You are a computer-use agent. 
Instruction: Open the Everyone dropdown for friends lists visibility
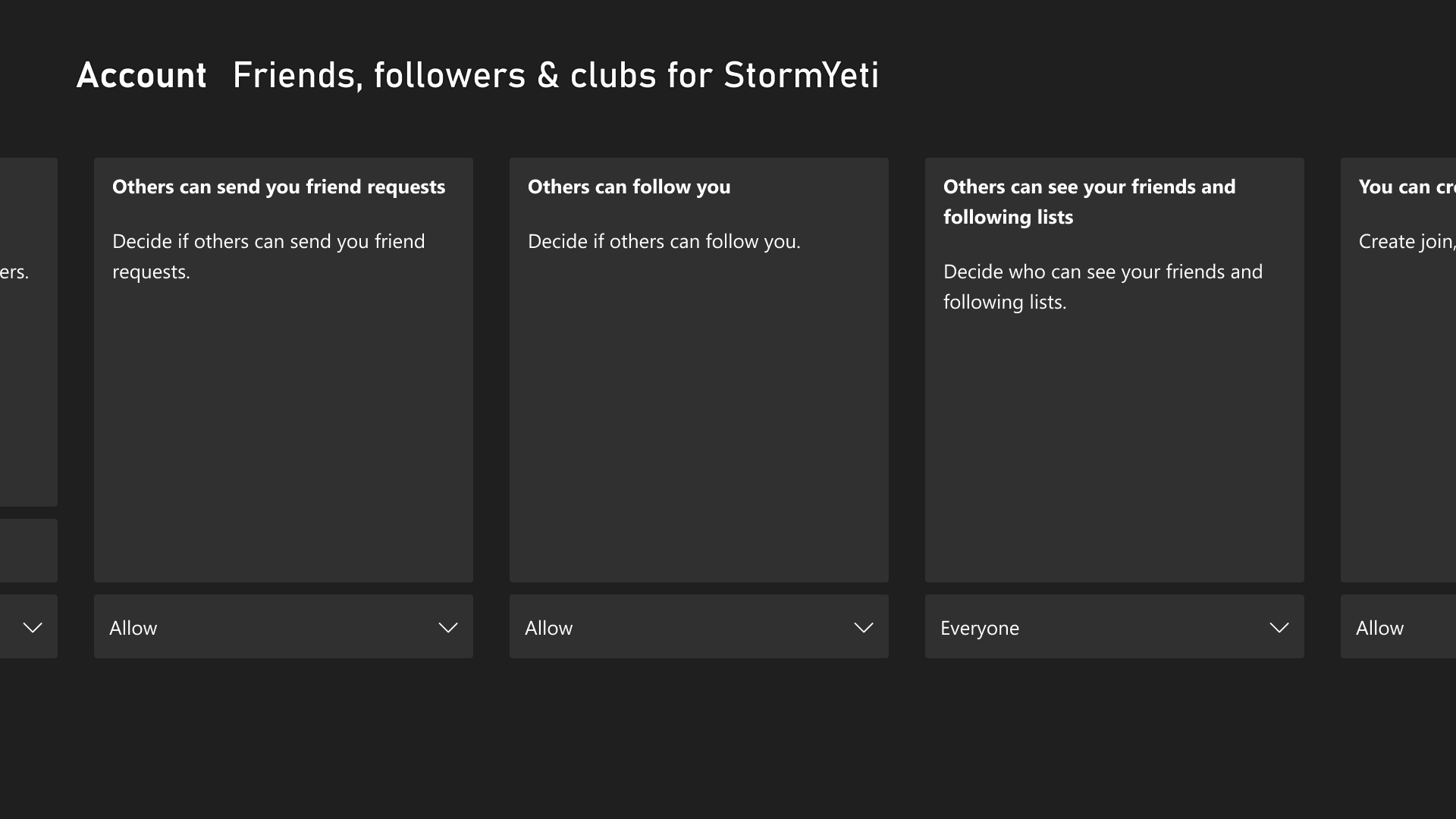pyautogui.click(x=1114, y=627)
